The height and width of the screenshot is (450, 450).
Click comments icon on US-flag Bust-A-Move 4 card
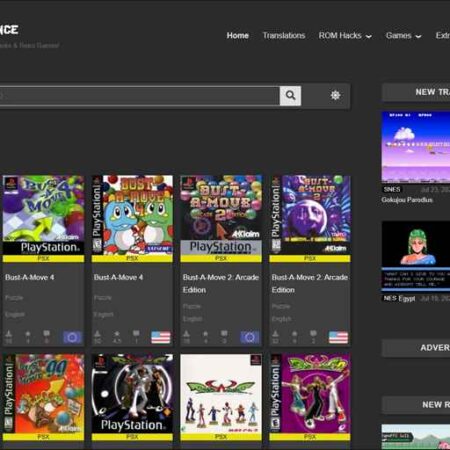[x=136, y=333]
